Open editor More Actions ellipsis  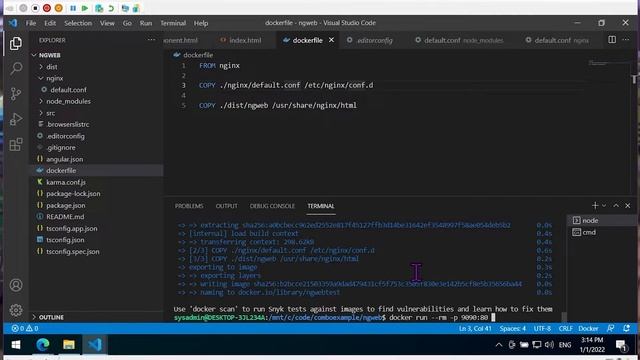click(x=626, y=40)
